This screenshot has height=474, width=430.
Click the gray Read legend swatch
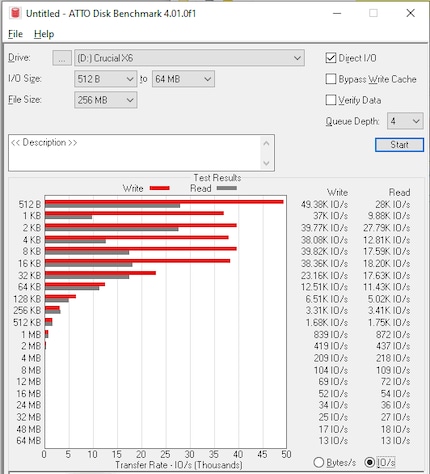coord(227,188)
